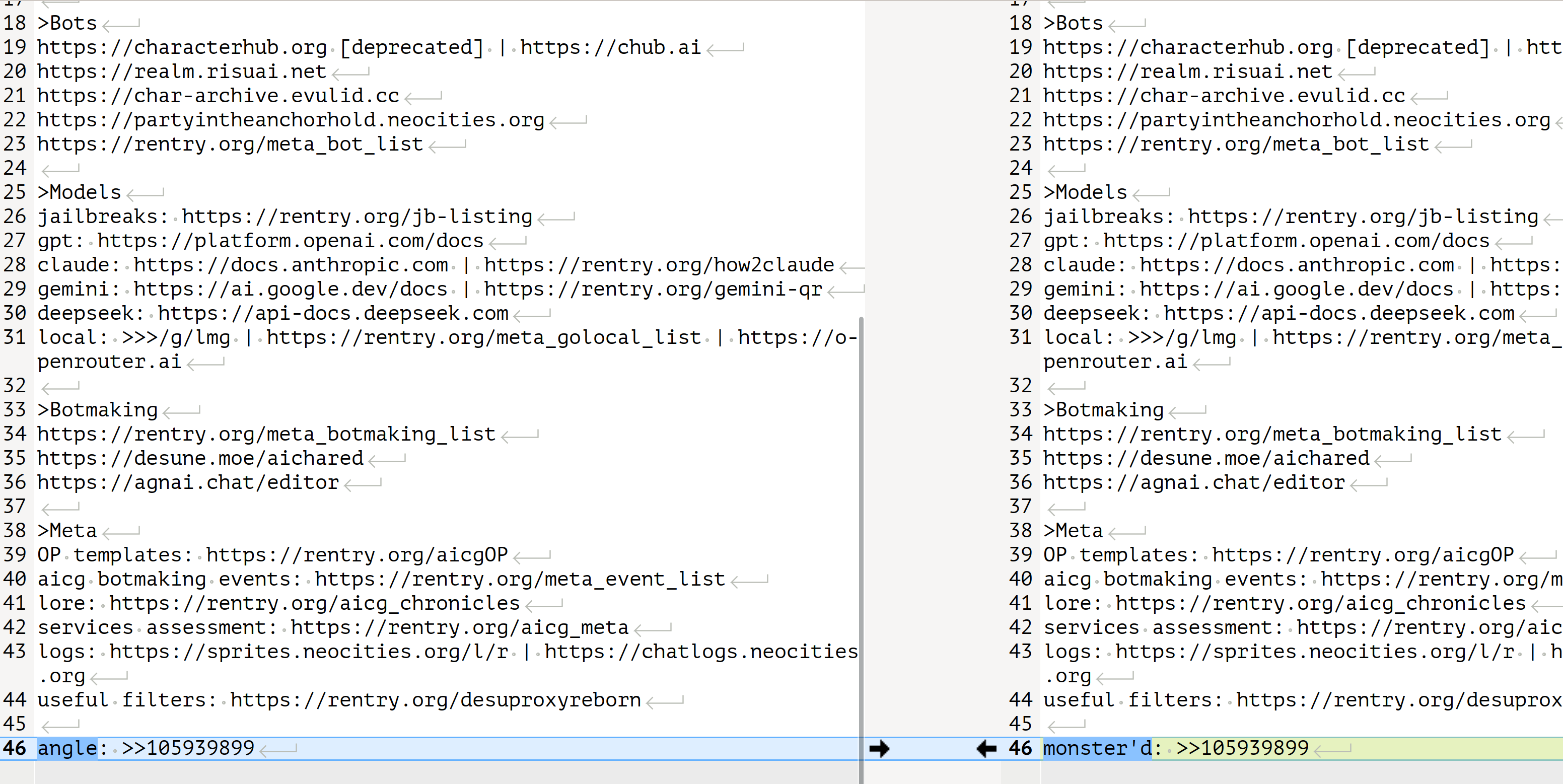This screenshot has height=784, width=1563.
Task: Click 'https://realm.risuai.net' in left pane
Action: coord(182,72)
